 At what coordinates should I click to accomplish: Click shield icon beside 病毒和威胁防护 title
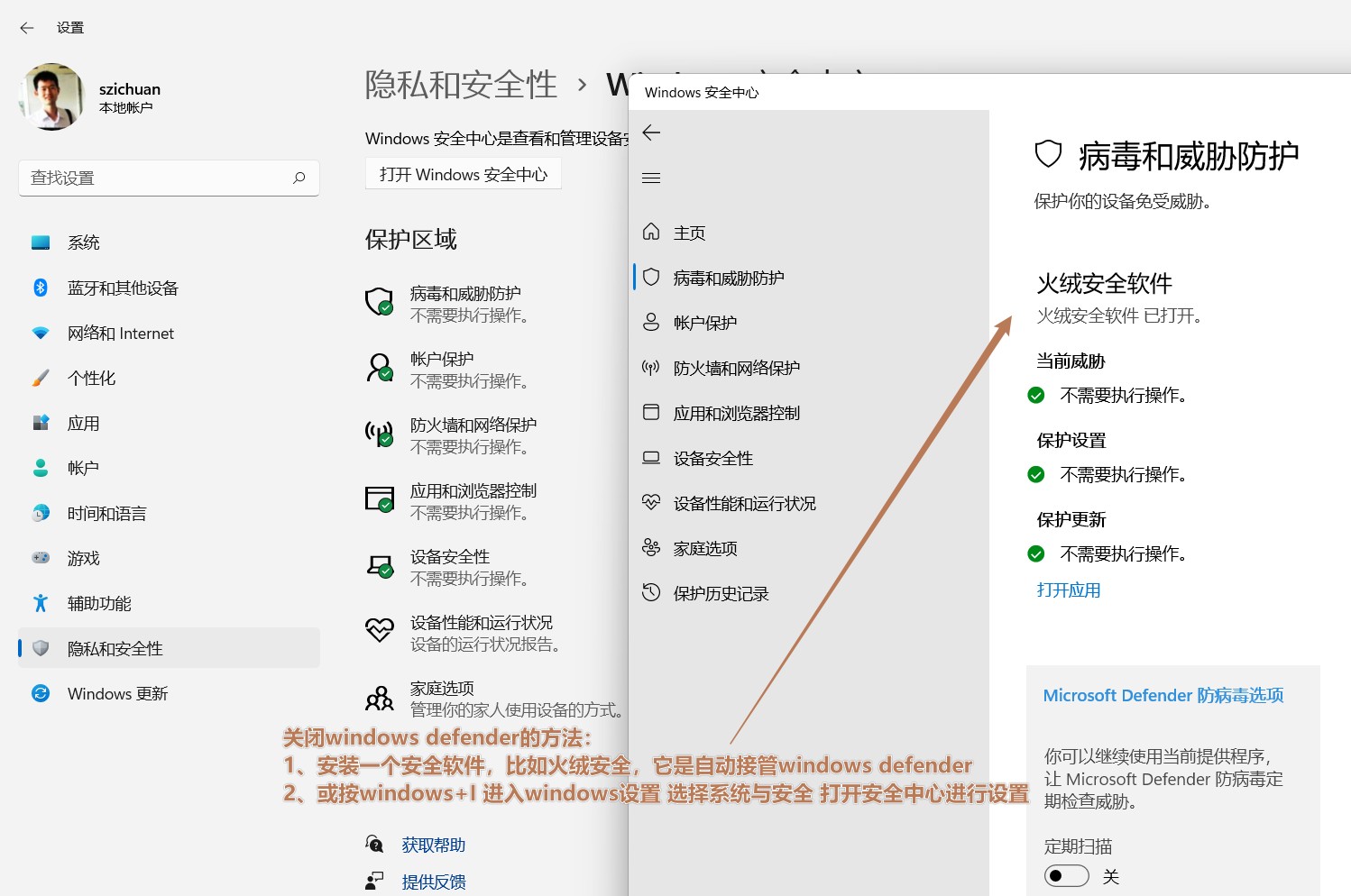(x=1048, y=154)
